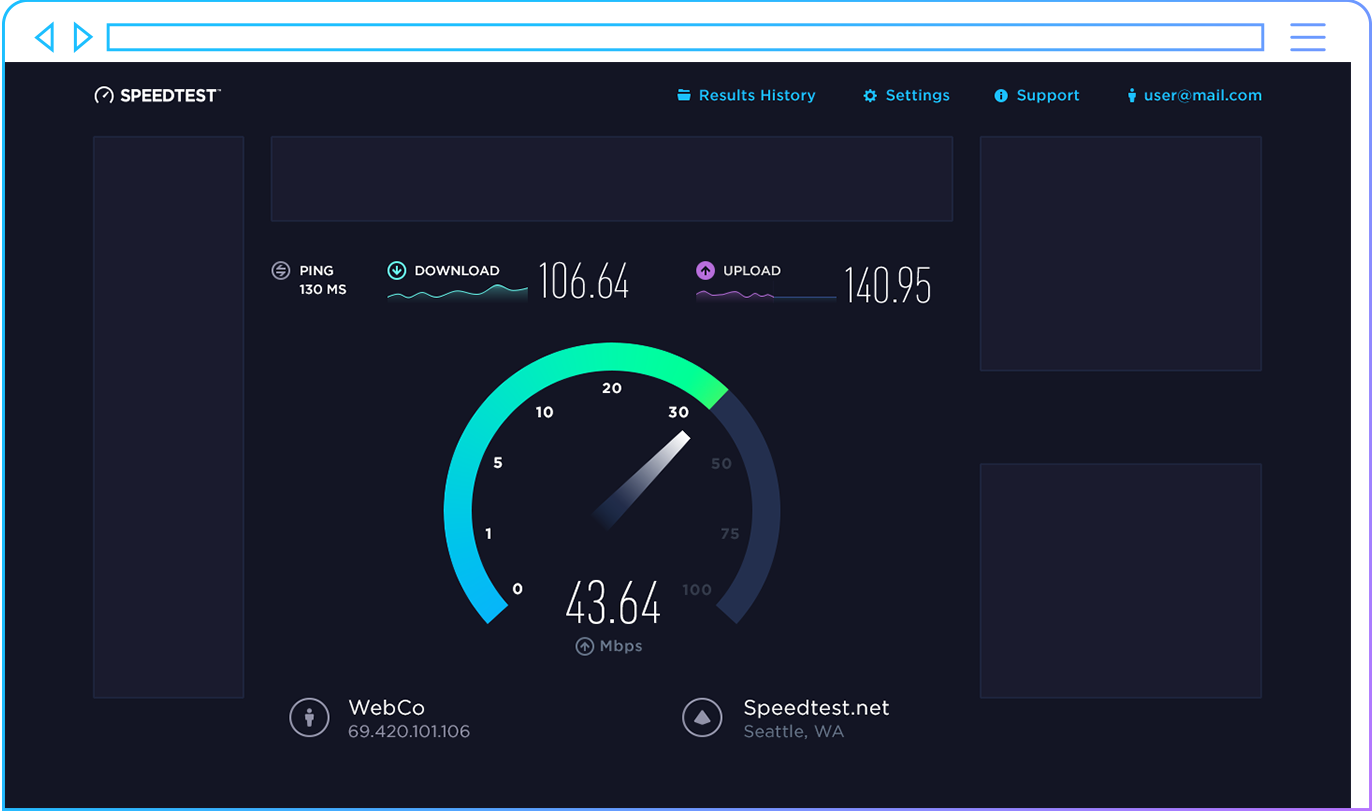The height and width of the screenshot is (811, 1372).
Task: Select the Speedtest.net server name
Action: 816,708
